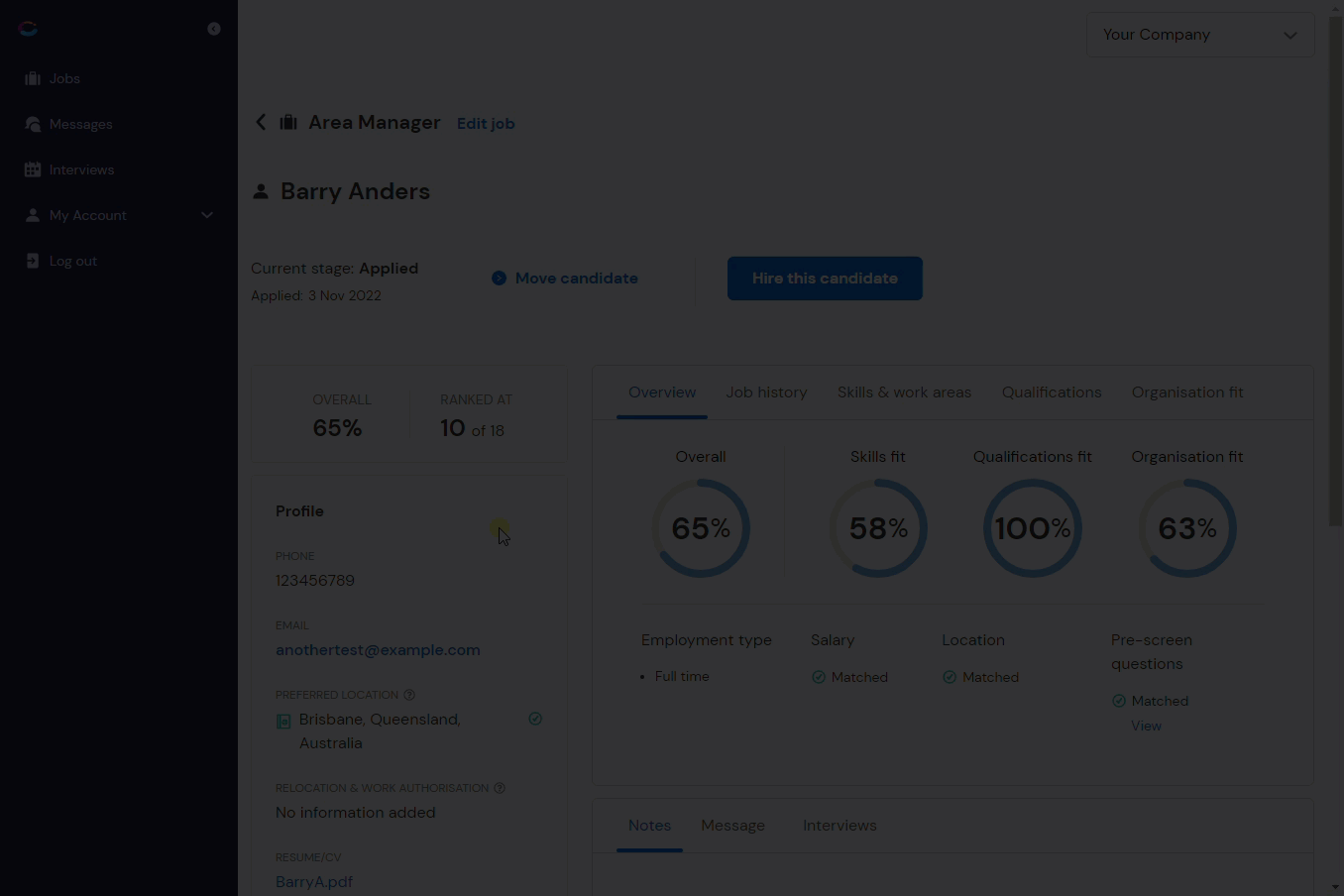Click View under Pre-screen questions
Image resolution: width=1344 pixels, height=896 pixels.
tap(1146, 726)
